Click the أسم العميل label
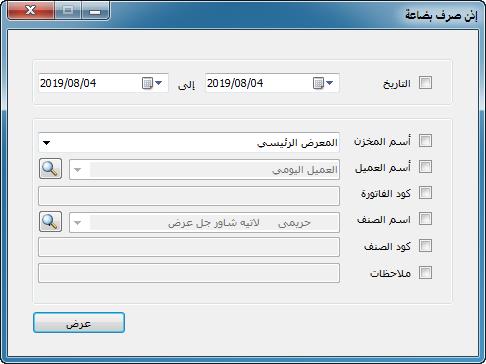The height and width of the screenshot is (364, 486). click(383, 167)
